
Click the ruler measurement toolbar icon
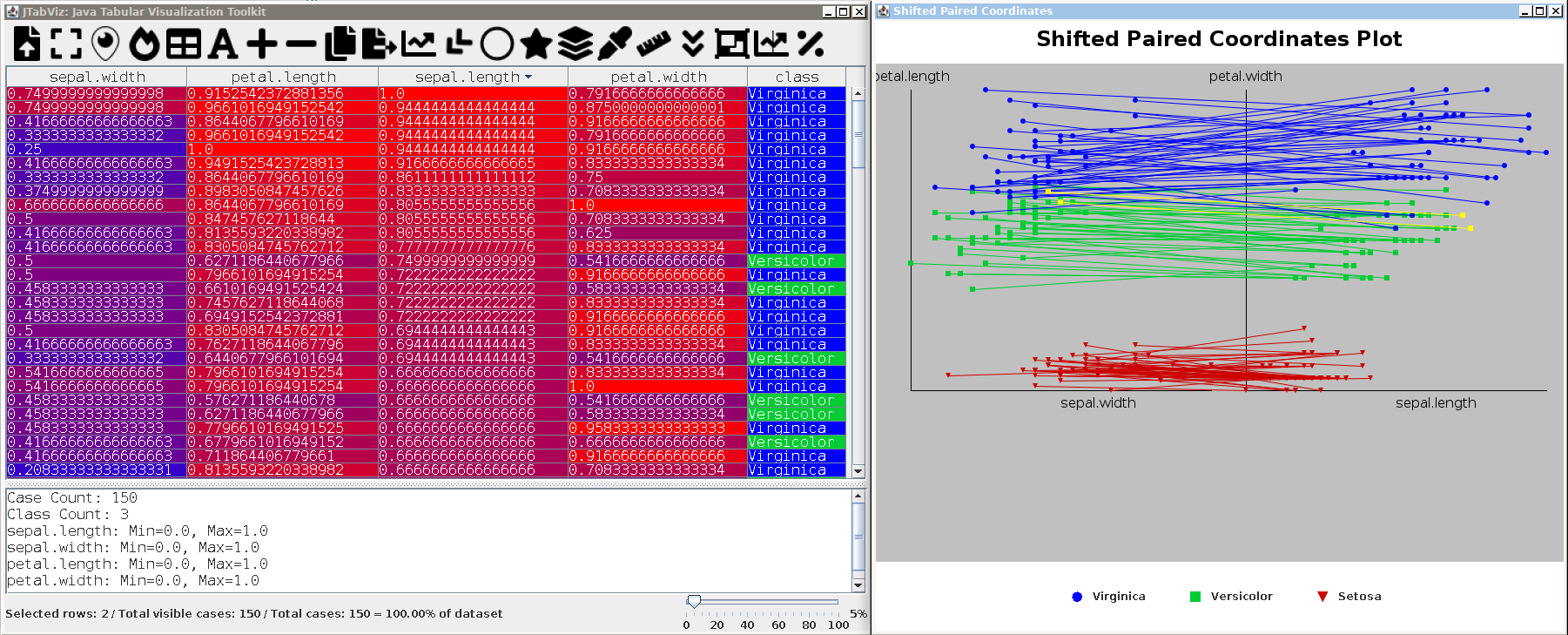tap(654, 44)
